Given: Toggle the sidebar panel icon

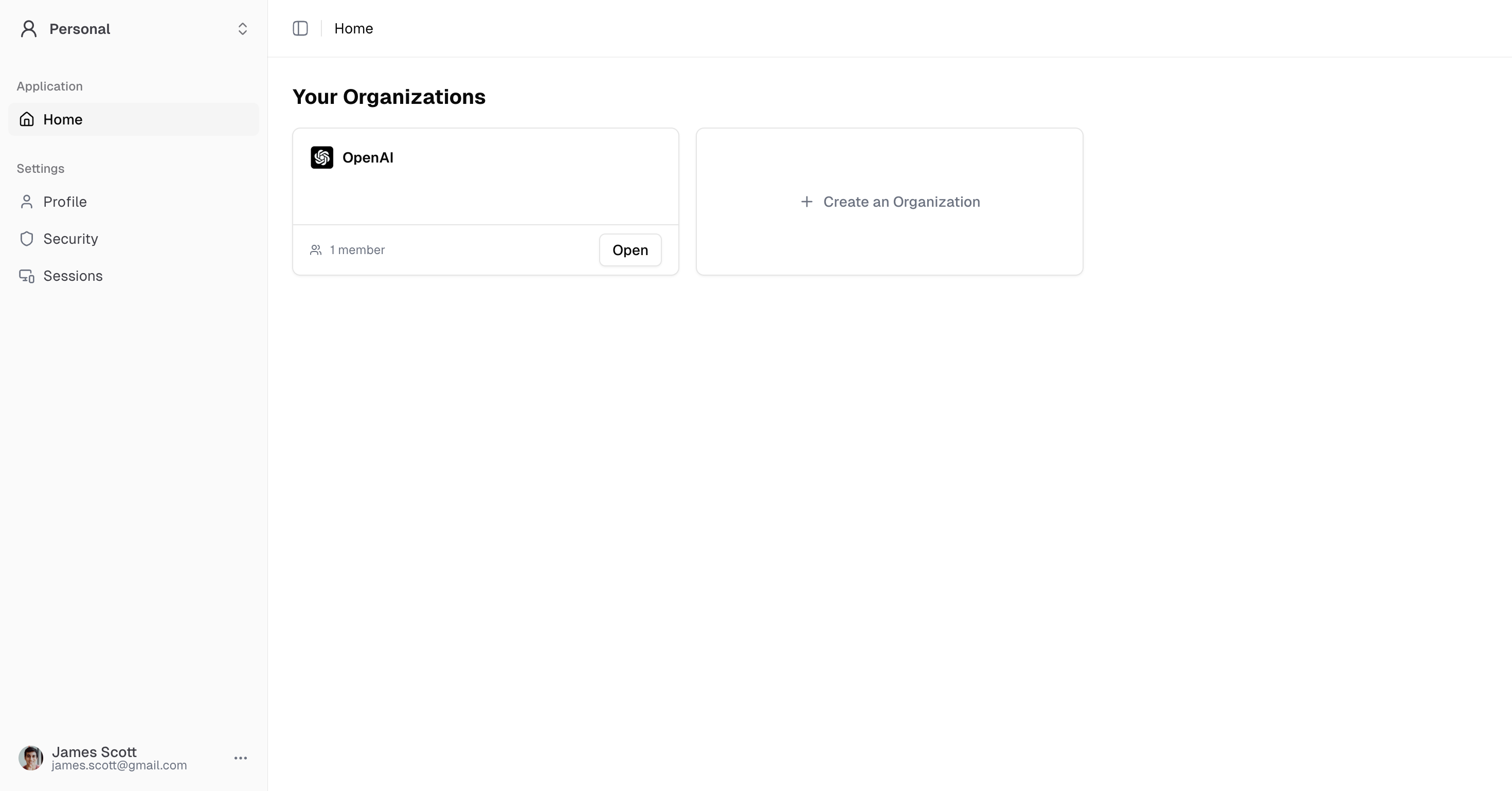Looking at the screenshot, I should [300, 28].
